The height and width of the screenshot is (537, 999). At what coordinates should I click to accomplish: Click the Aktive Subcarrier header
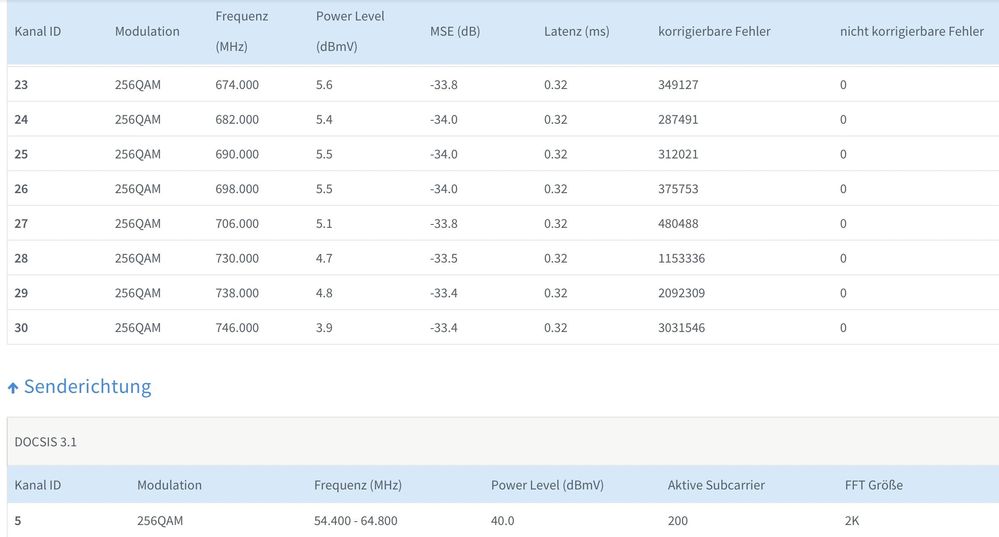tap(716, 485)
